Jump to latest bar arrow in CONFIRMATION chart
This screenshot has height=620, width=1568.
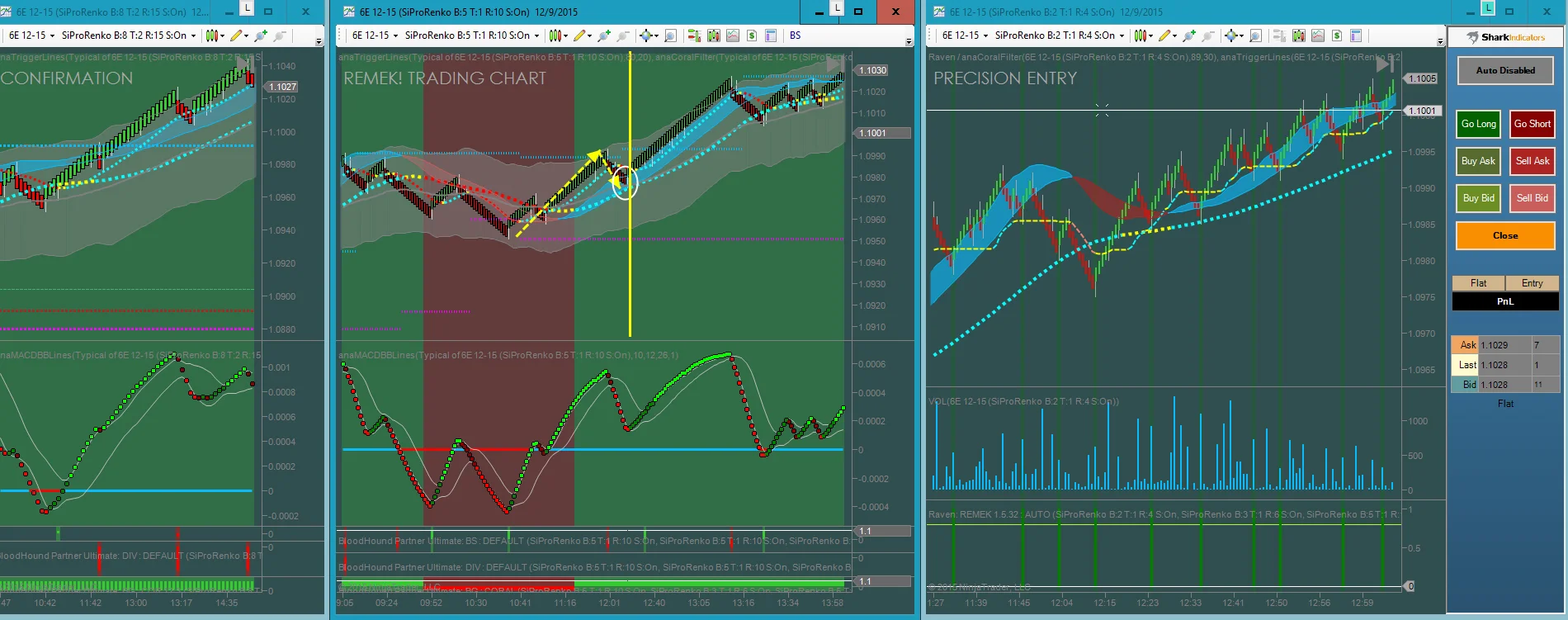tap(245, 63)
